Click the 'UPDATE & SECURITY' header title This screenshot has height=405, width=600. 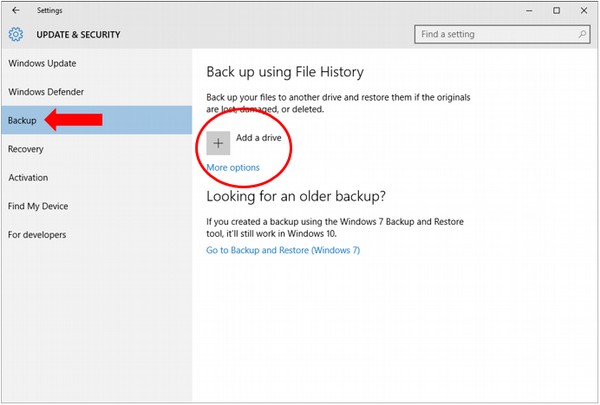pos(77,35)
